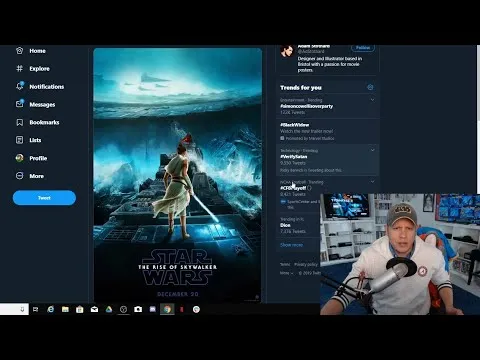Go to Bookmarks label
Screen dimensions: 480x360
(44, 122)
